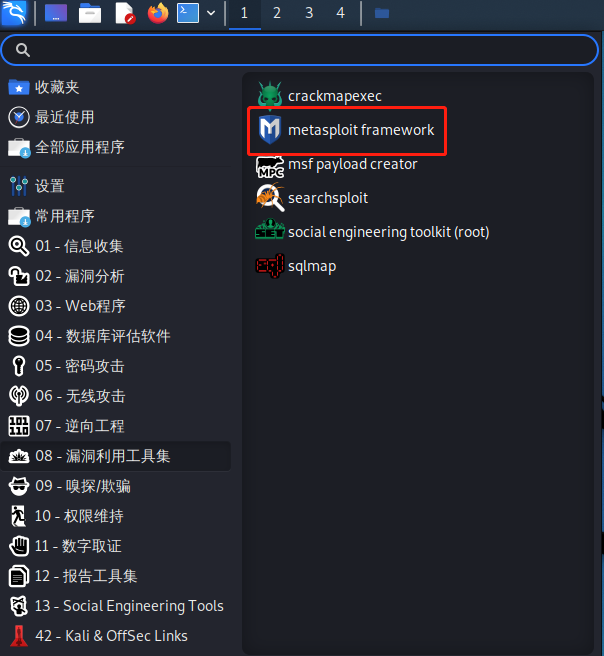Select the 05 - 密码攻击 category
The image size is (604, 656).
tap(115, 366)
